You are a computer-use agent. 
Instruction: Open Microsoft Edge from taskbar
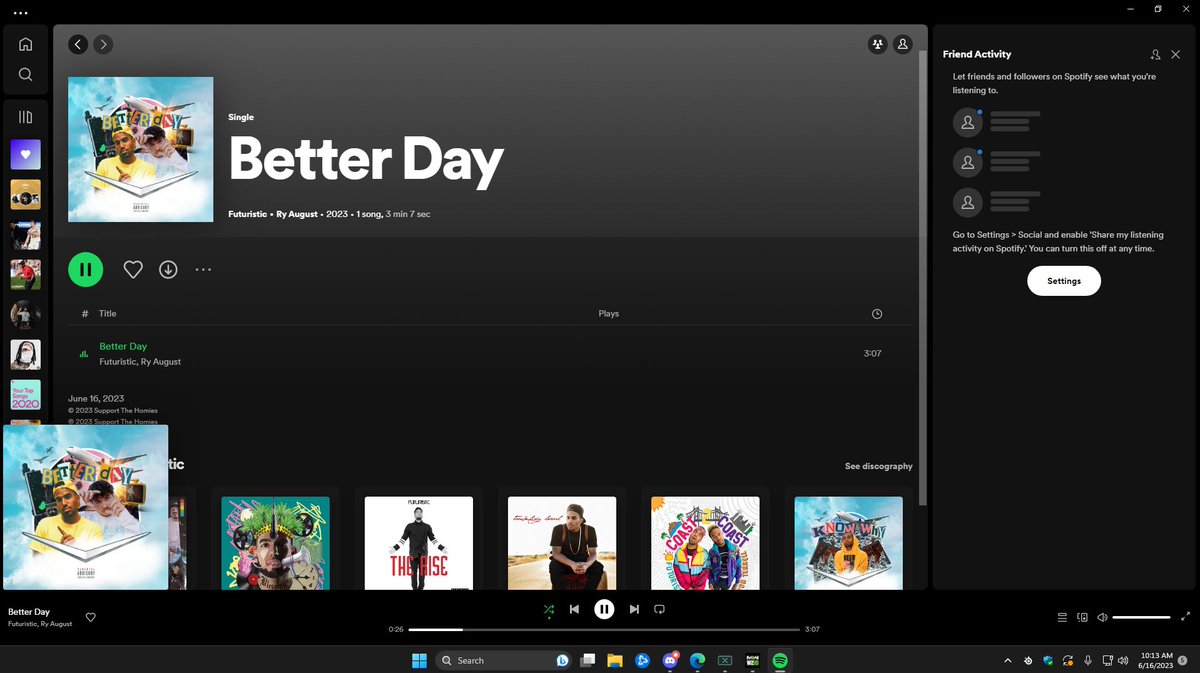pos(698,660)
